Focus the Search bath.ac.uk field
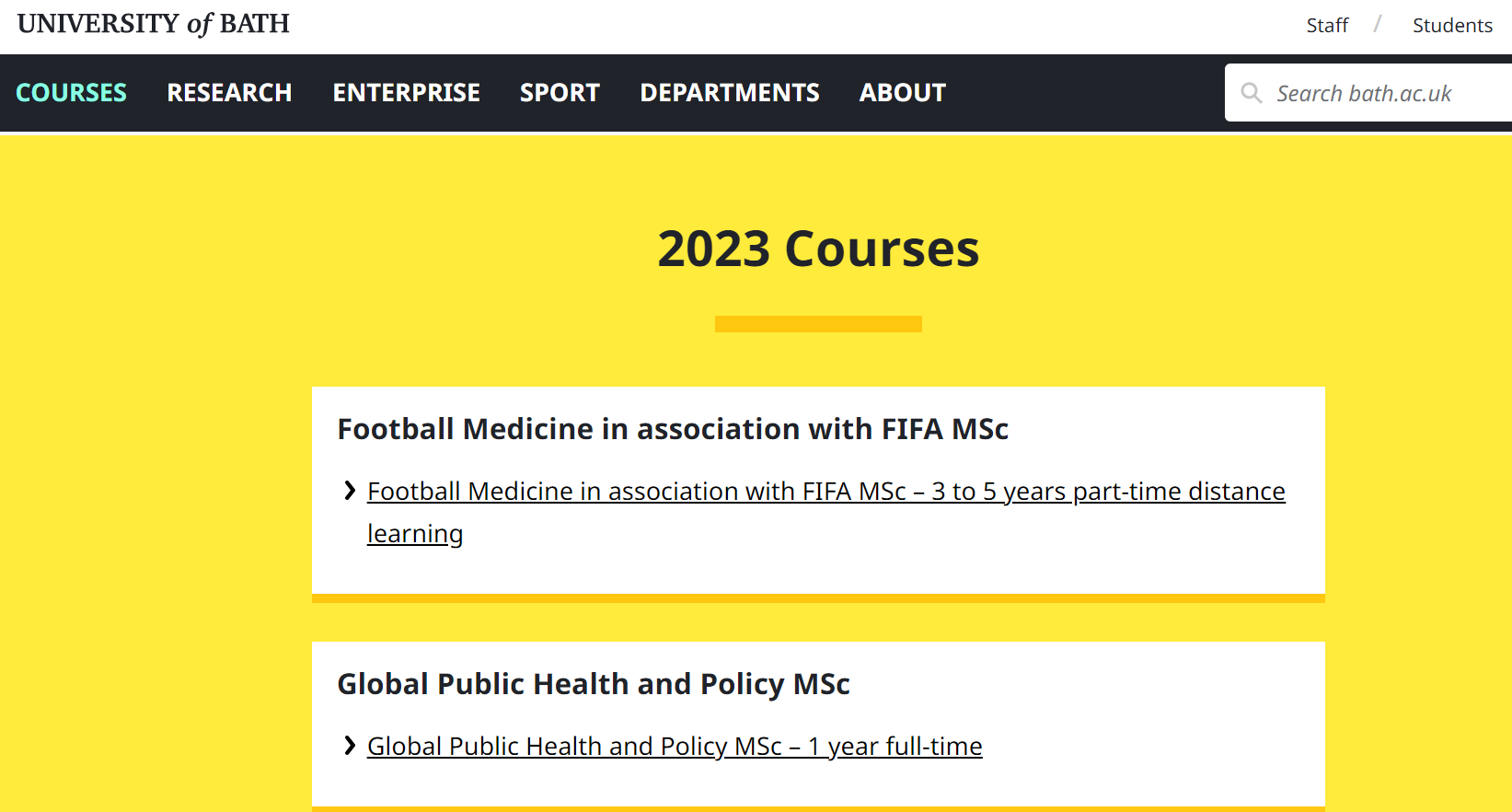The width and height of the screenshot is (1512, 812). [1380, 93]
